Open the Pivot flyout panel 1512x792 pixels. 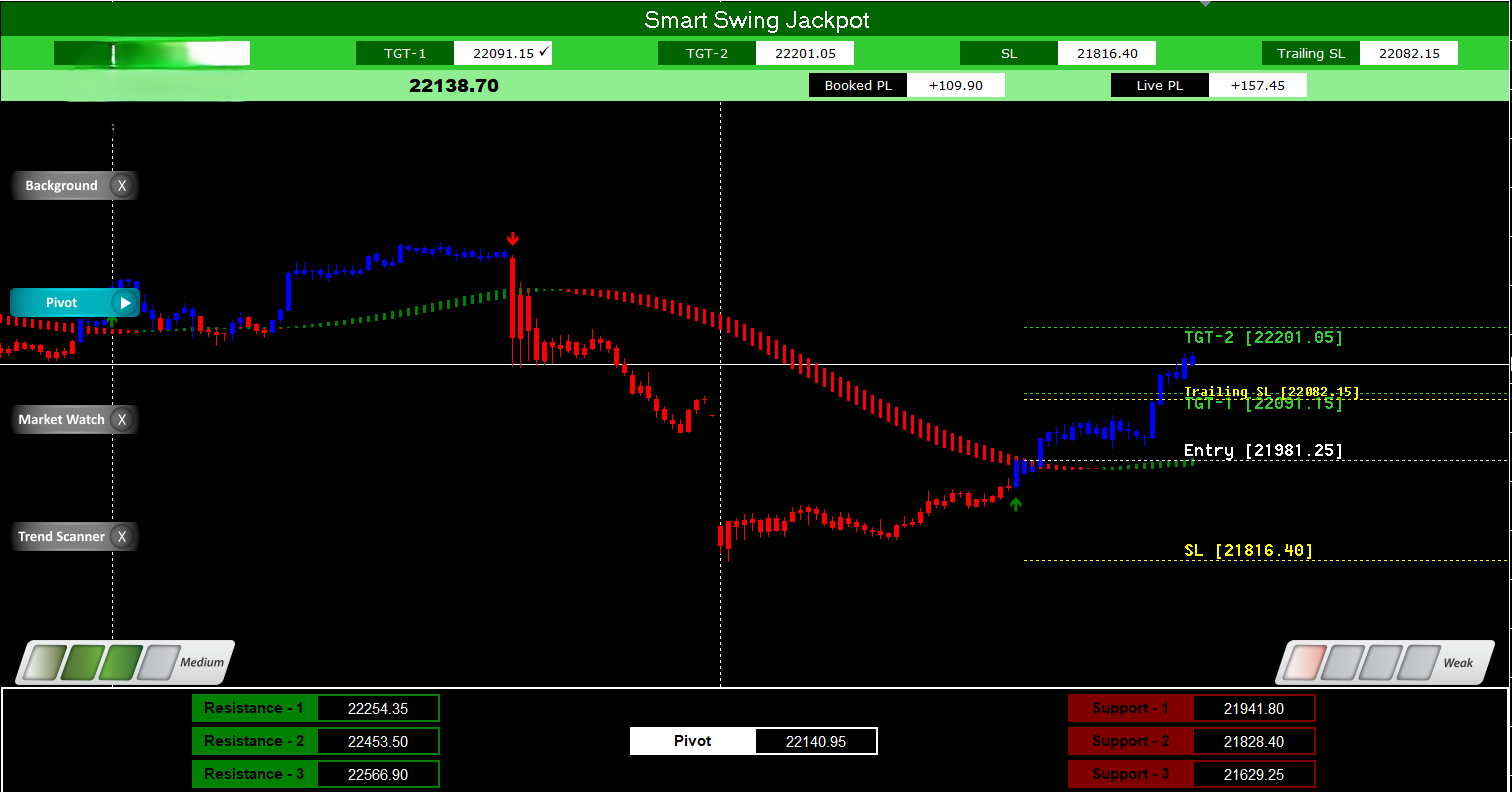point(60,301)
